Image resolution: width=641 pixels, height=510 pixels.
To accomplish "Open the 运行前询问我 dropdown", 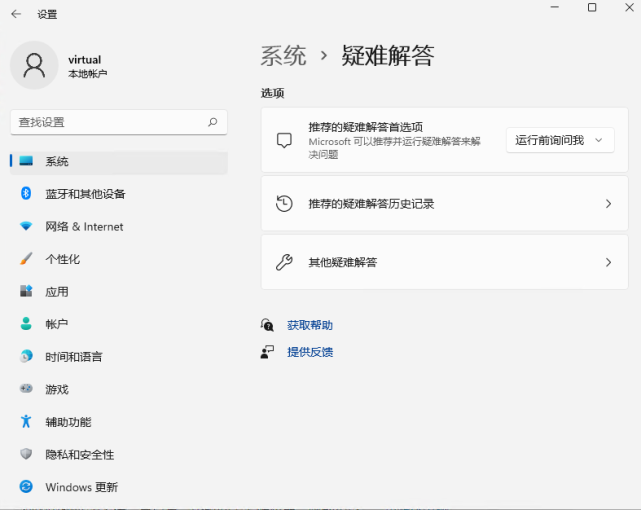I will coord(560,140).
